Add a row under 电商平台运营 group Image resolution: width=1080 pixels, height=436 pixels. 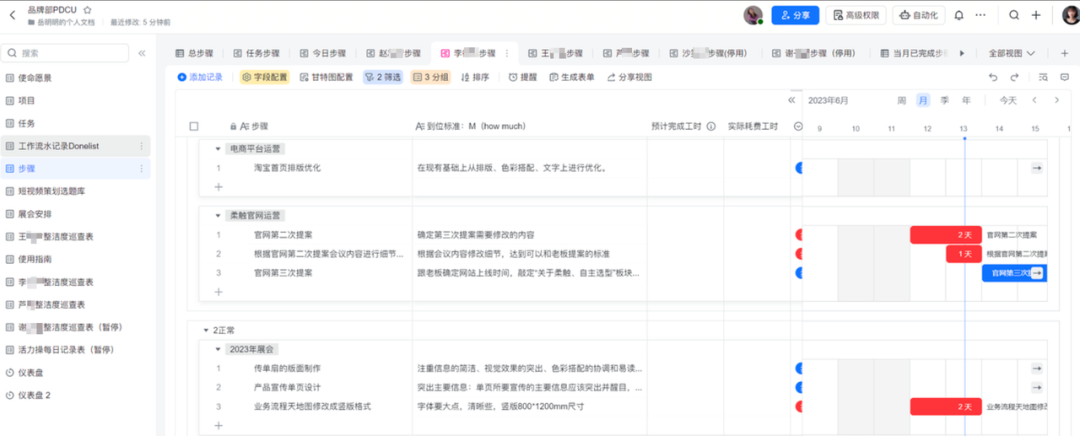(218, 186)
